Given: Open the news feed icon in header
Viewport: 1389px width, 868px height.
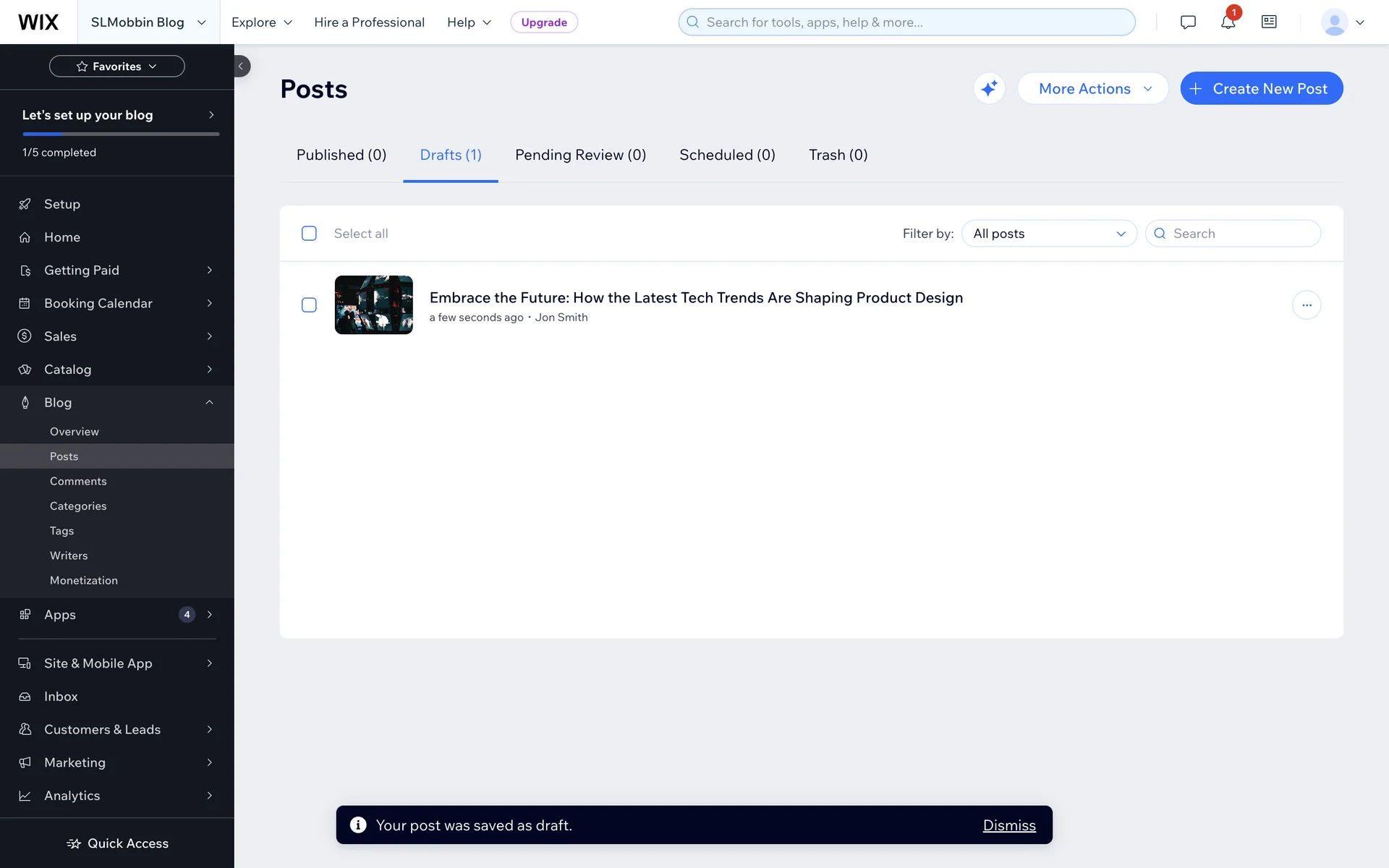Looking at the screenshot, I should tap(1269, 22).
